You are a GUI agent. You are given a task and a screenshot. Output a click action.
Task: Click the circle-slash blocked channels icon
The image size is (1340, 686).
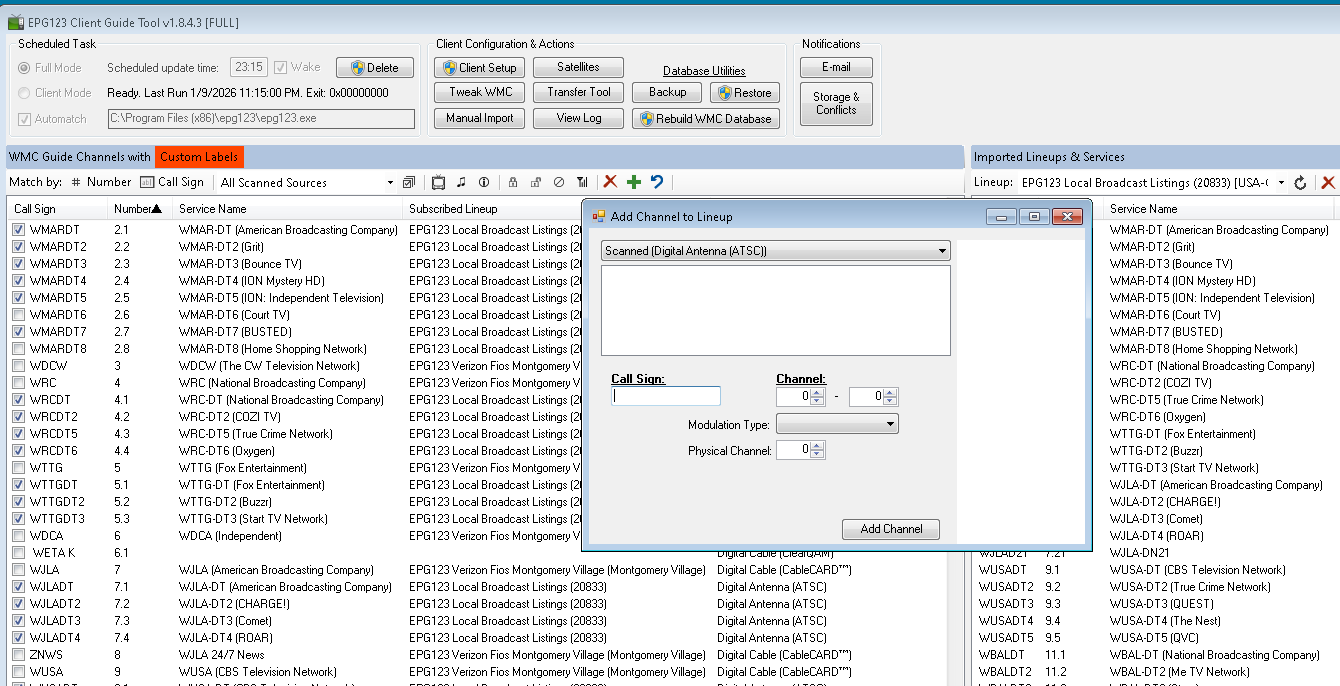(x=559, y=182)
